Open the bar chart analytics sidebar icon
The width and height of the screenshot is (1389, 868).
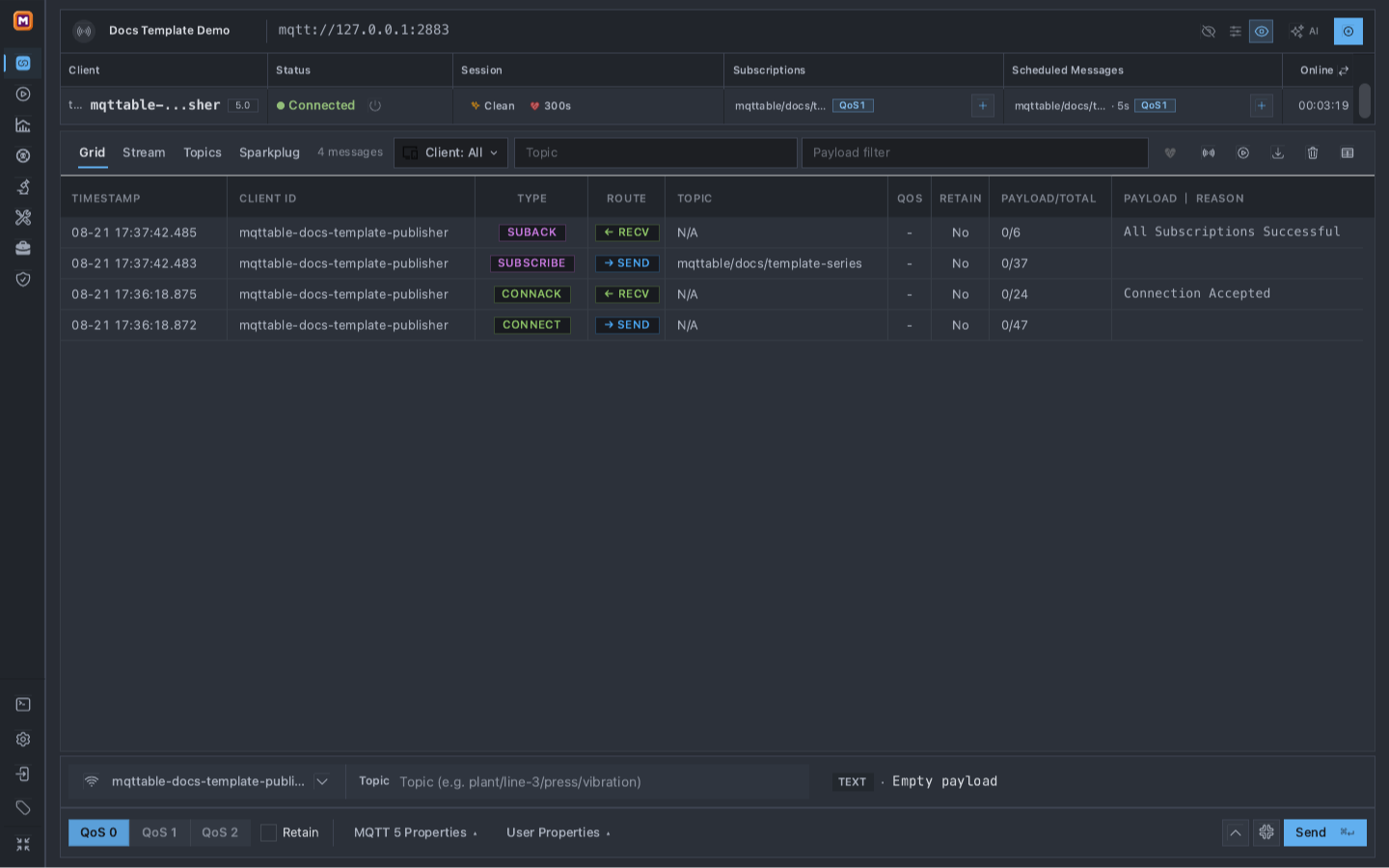(23, 125)
